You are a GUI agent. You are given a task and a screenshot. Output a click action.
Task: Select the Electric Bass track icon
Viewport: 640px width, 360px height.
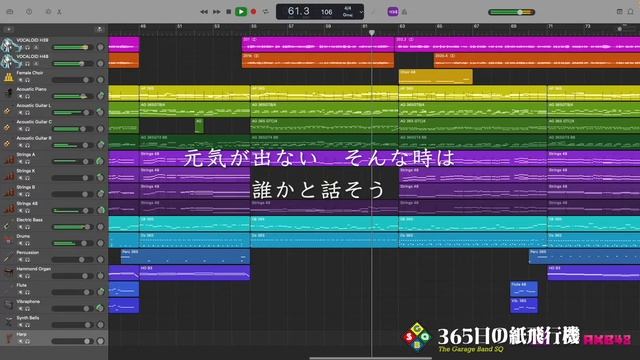8,224
